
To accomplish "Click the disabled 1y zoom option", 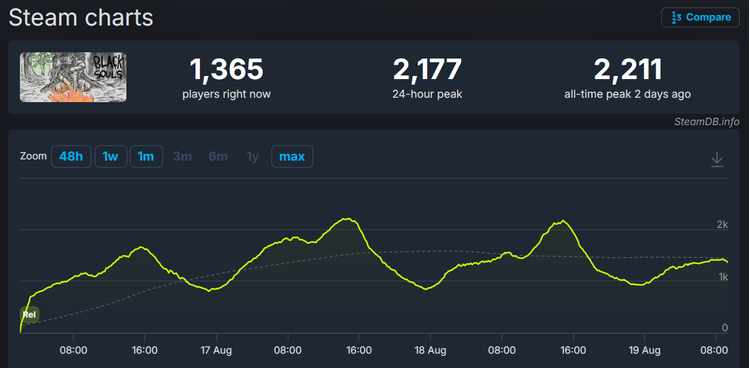I will [x=253, y=156].
